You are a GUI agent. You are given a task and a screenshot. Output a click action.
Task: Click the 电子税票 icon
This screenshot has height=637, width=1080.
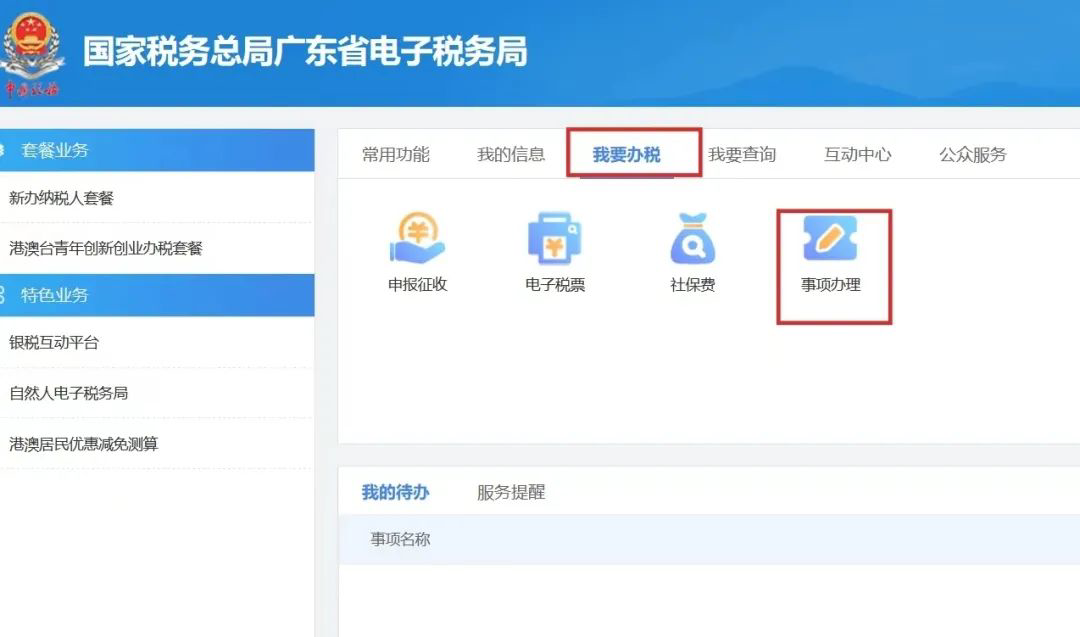pyautogui.click(x=555, y=240)
